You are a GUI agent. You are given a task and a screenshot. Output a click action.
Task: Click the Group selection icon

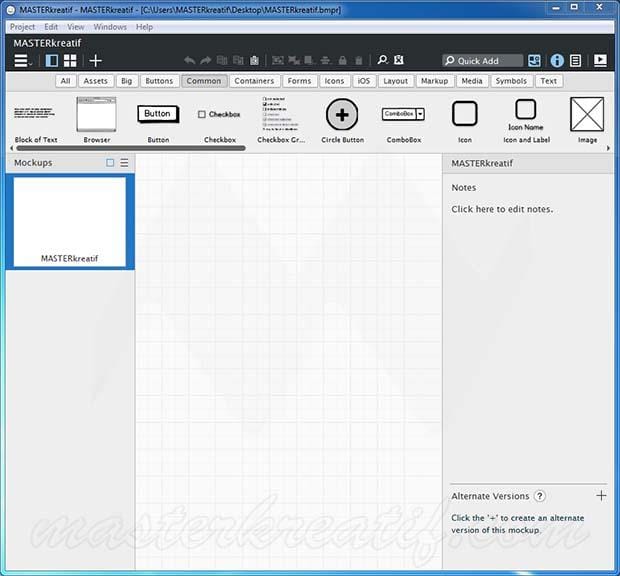click(x=278, y=60)
